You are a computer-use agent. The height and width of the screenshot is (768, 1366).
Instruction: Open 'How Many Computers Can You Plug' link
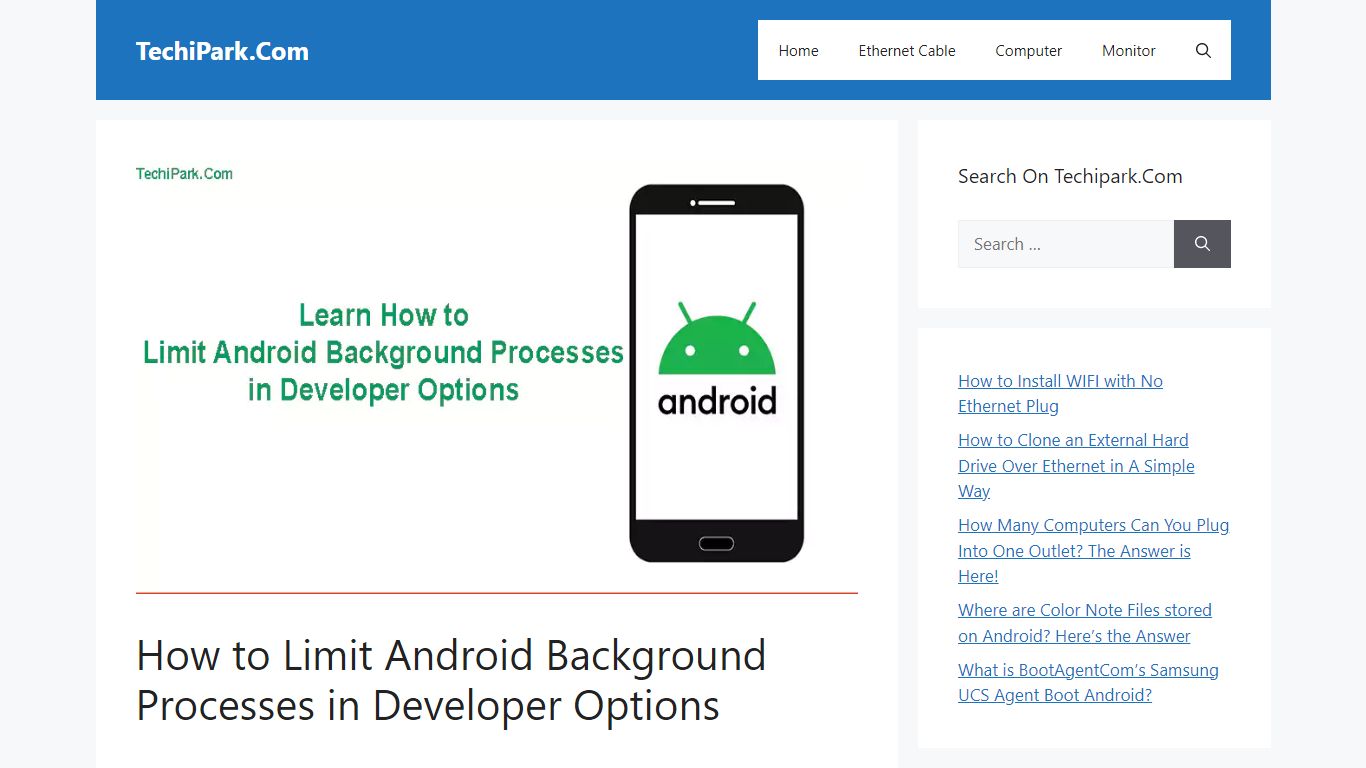coord(1093,551)
